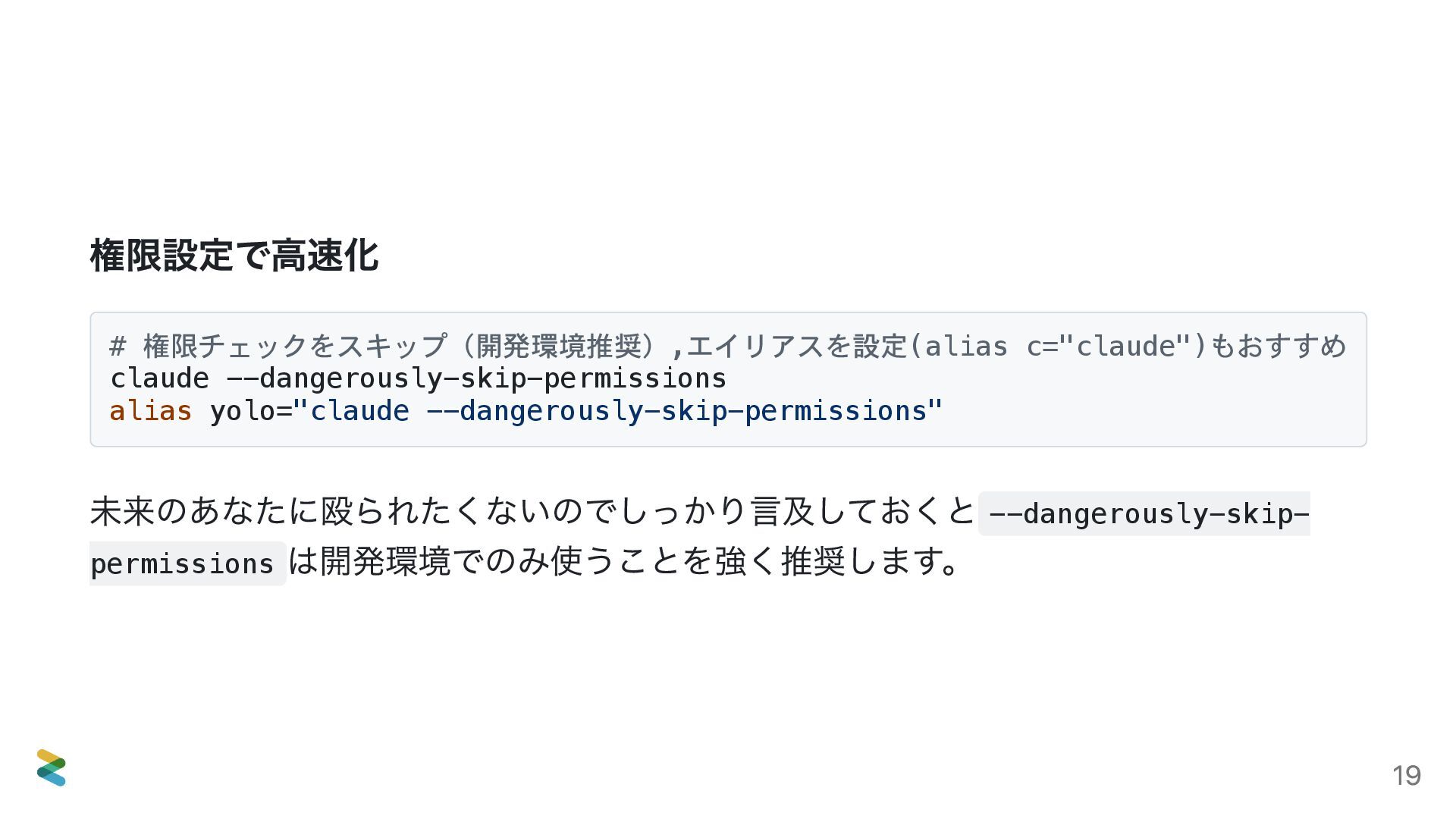Click the heading 権限設定で高速化

234,256
